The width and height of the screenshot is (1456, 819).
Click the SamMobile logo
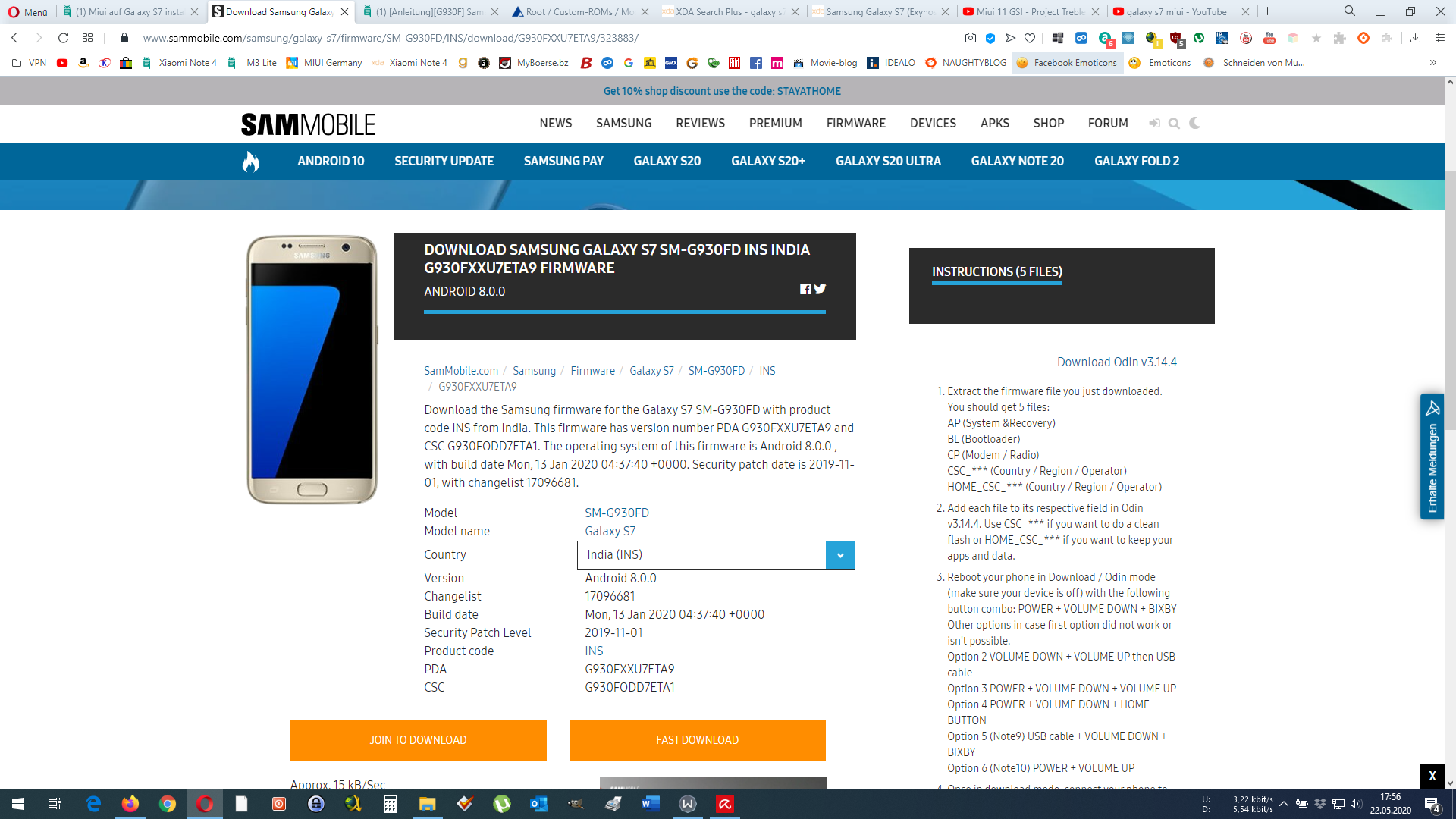pyautogui.click(x=308, y=124)
